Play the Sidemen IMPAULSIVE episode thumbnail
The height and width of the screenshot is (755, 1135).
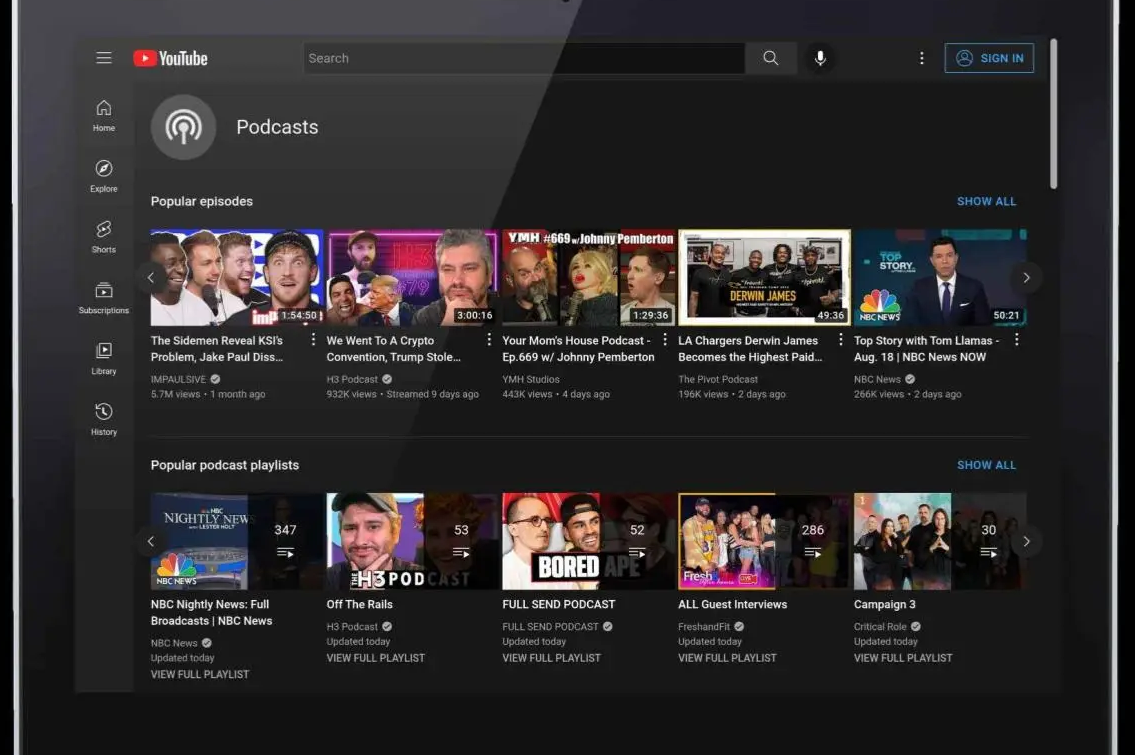coord(237,277)
